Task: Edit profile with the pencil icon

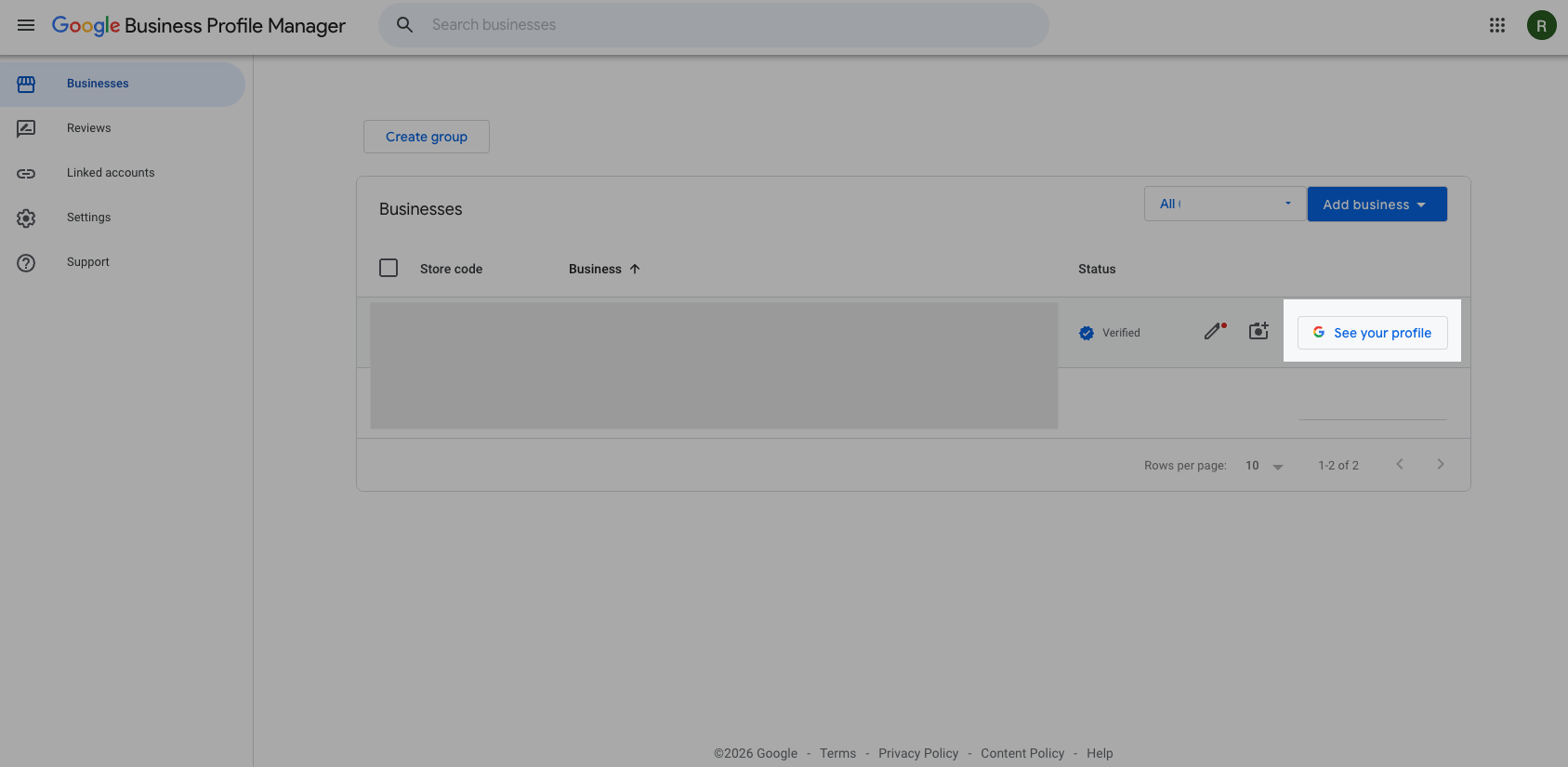Action: [x=1214, y=331]
